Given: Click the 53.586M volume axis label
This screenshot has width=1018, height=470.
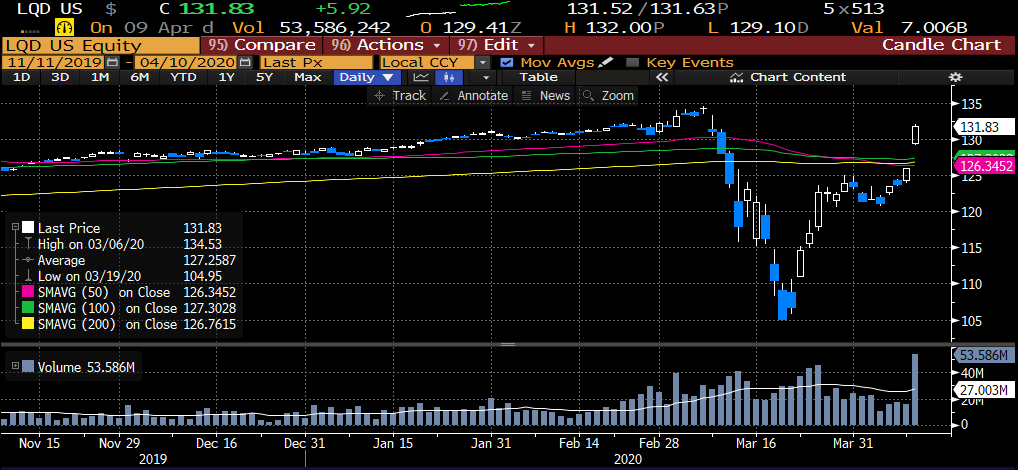Looking at the screenshot, I should (x=985, y=354).
